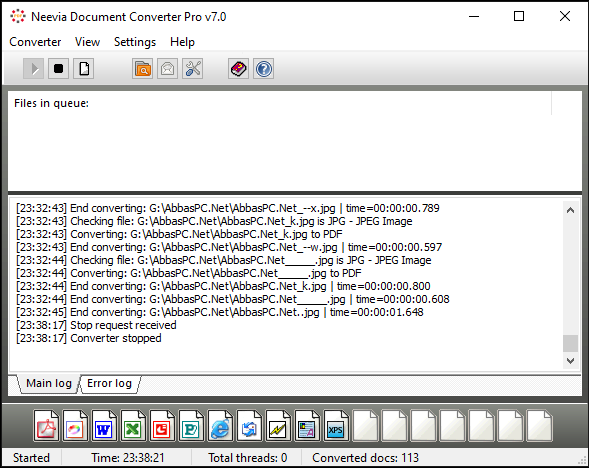This screenshot has width=589, height=468.
Task: Stop the converter with the black square icon
Action: [58, 69]
